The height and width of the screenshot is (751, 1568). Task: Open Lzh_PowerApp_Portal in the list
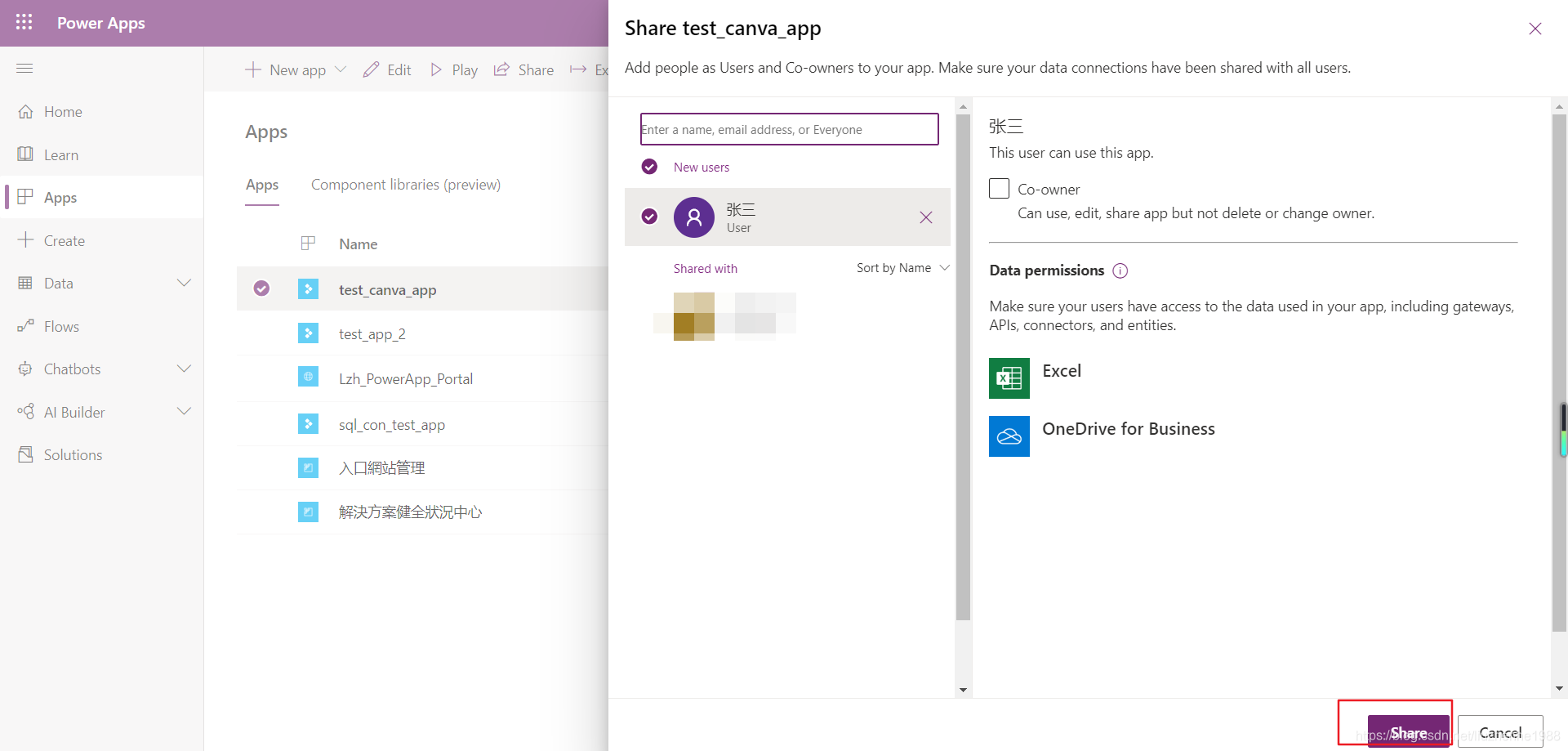(x=406, y=378)
